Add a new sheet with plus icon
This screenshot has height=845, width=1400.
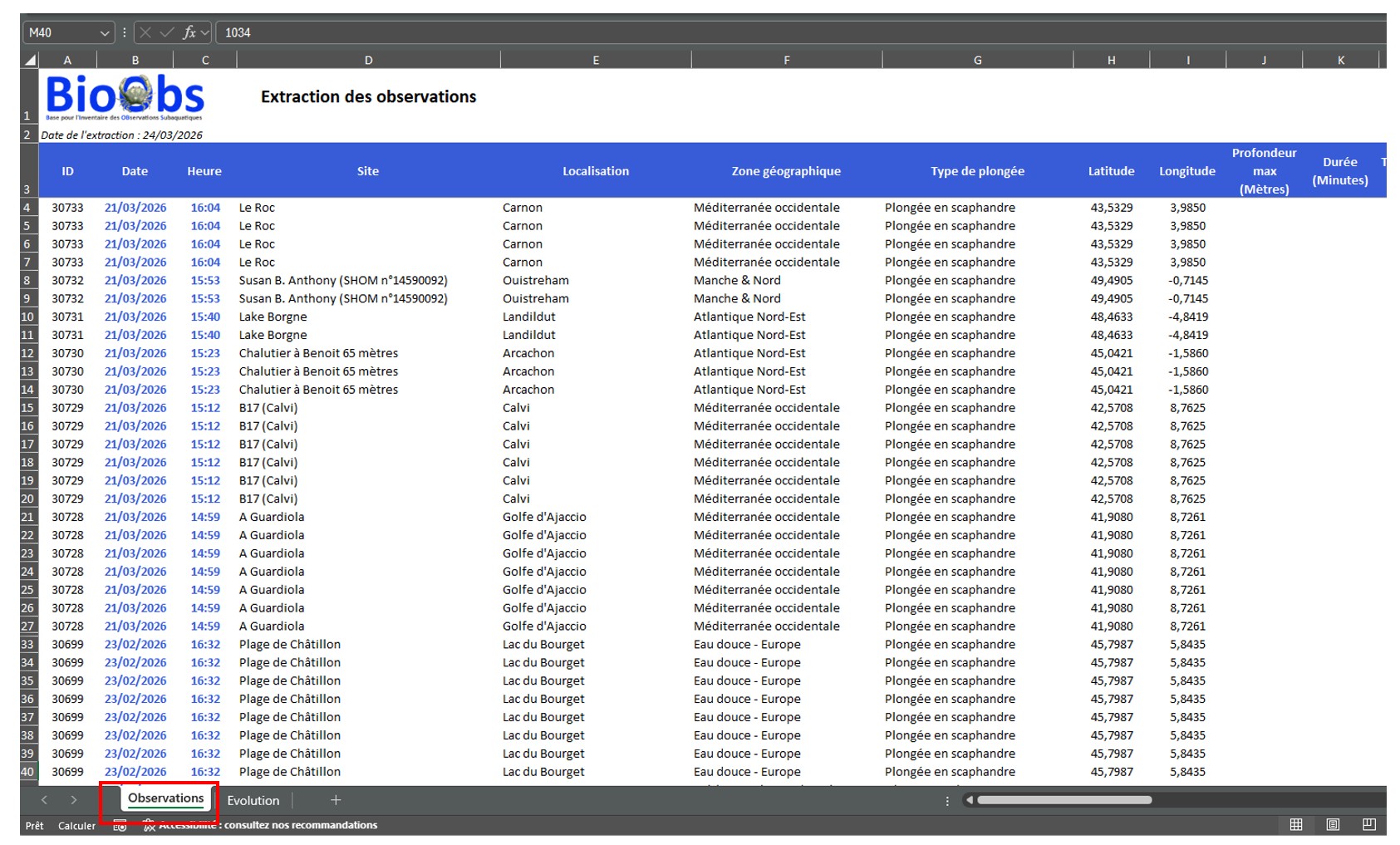click(336, 800)
